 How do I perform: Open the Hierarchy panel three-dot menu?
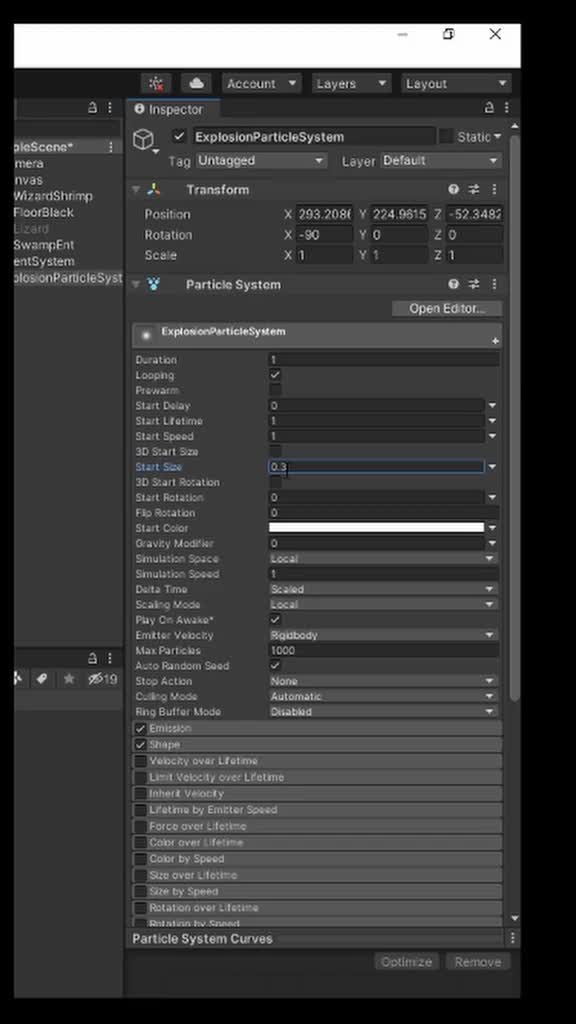[110, 108]
